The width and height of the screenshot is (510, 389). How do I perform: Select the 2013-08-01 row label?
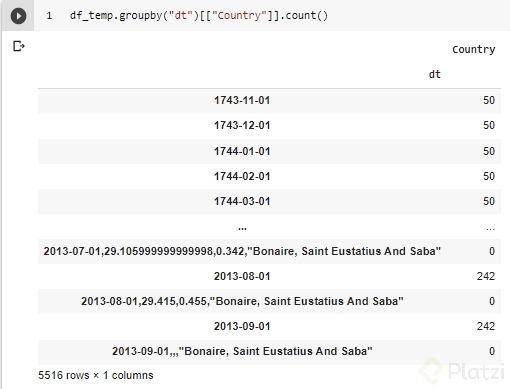click(x=242, y=276)
